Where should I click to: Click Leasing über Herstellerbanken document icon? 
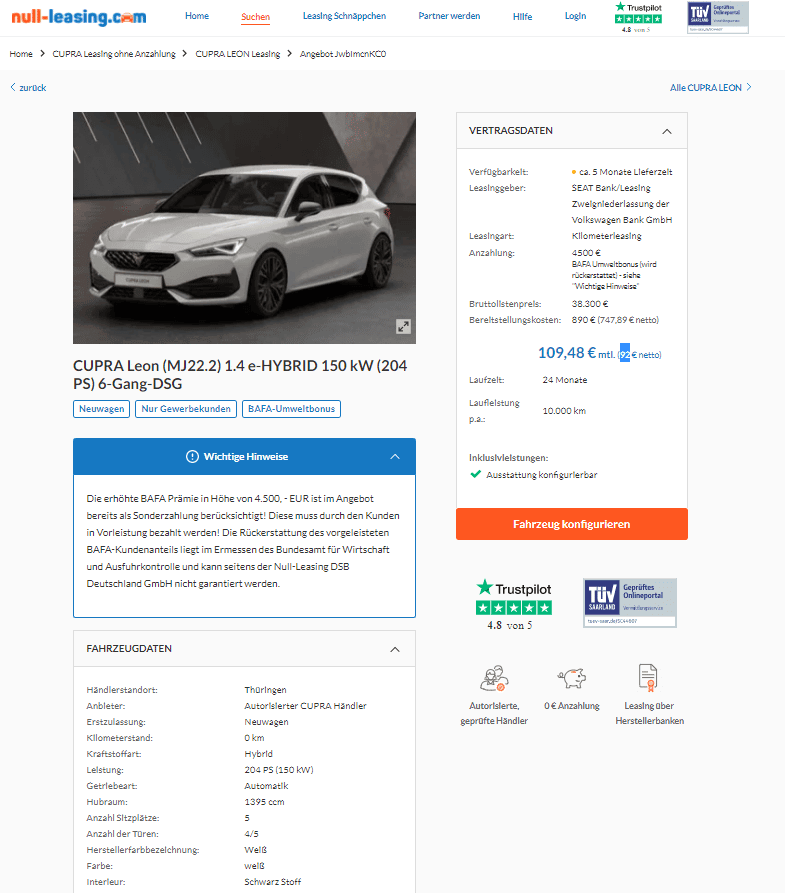648,678
